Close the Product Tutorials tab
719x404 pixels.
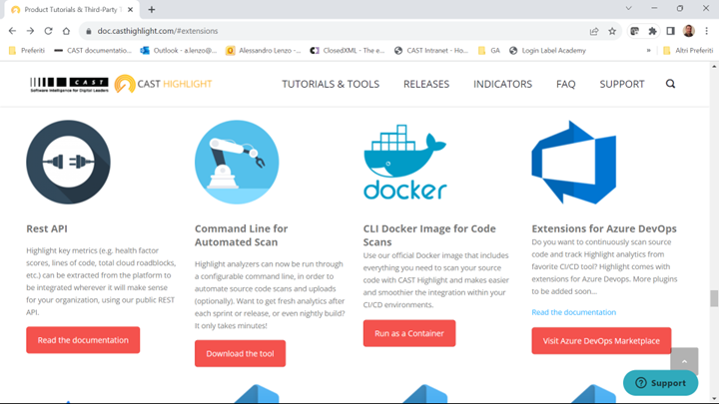(130, 9)
